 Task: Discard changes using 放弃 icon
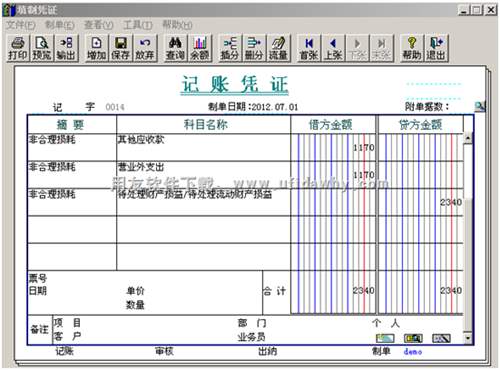(x=144, y=48)
